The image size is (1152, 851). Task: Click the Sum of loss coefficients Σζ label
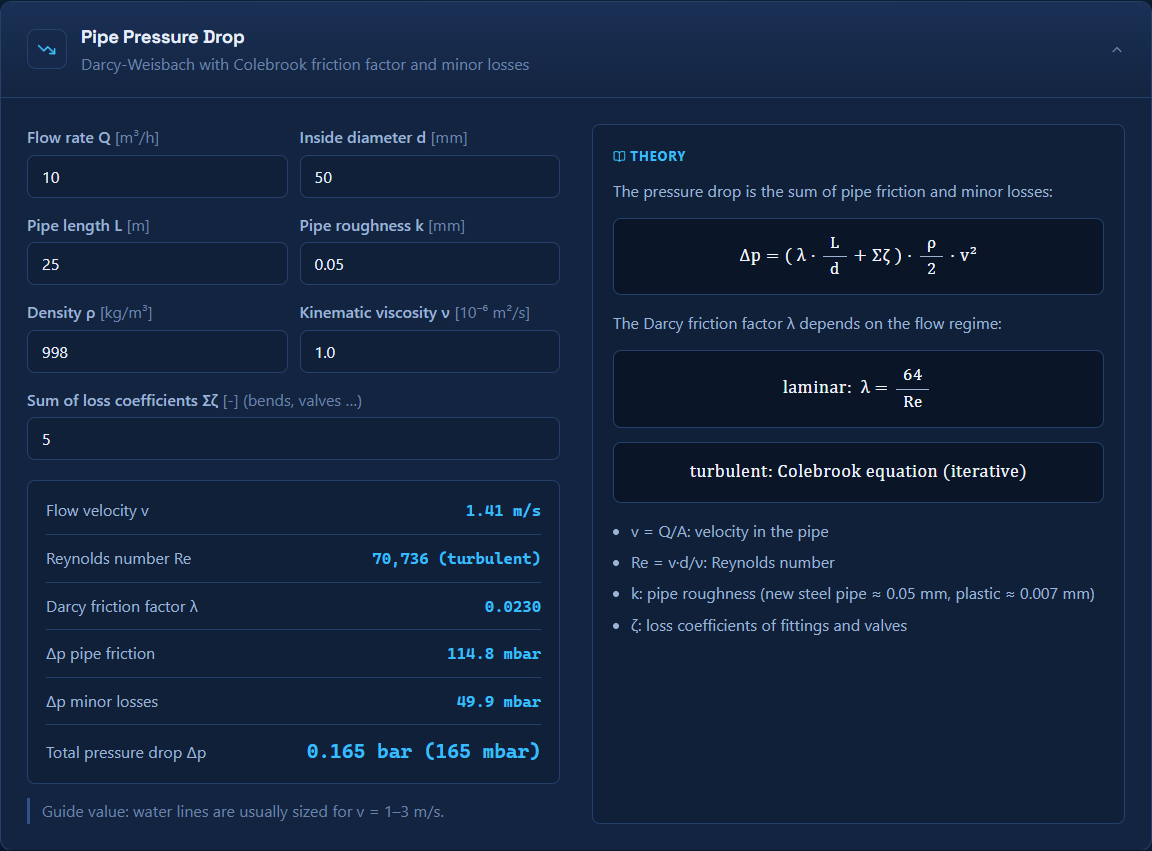pos(195,401)
